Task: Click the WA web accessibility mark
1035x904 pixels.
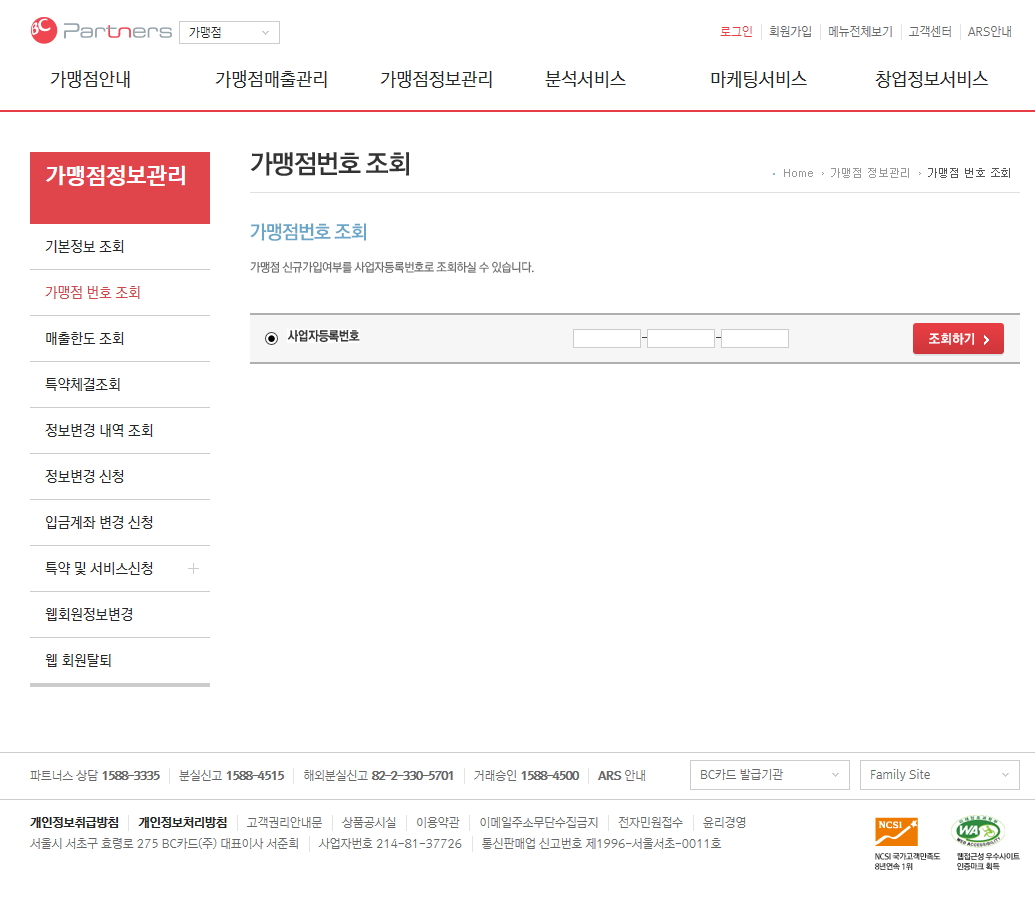Action: [x=976, y=831]
